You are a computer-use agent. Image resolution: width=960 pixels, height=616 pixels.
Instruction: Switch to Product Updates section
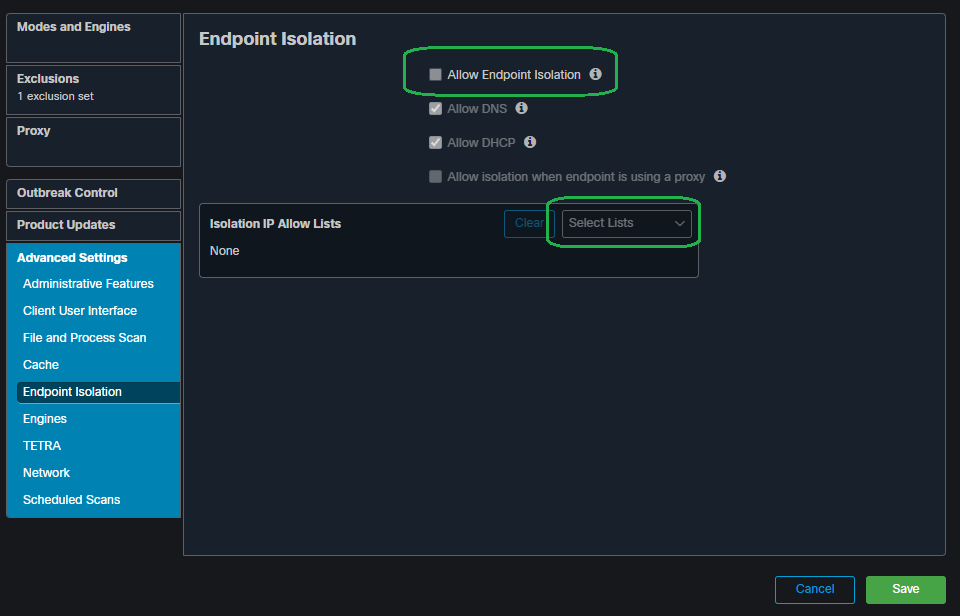[x=93, y=225]
